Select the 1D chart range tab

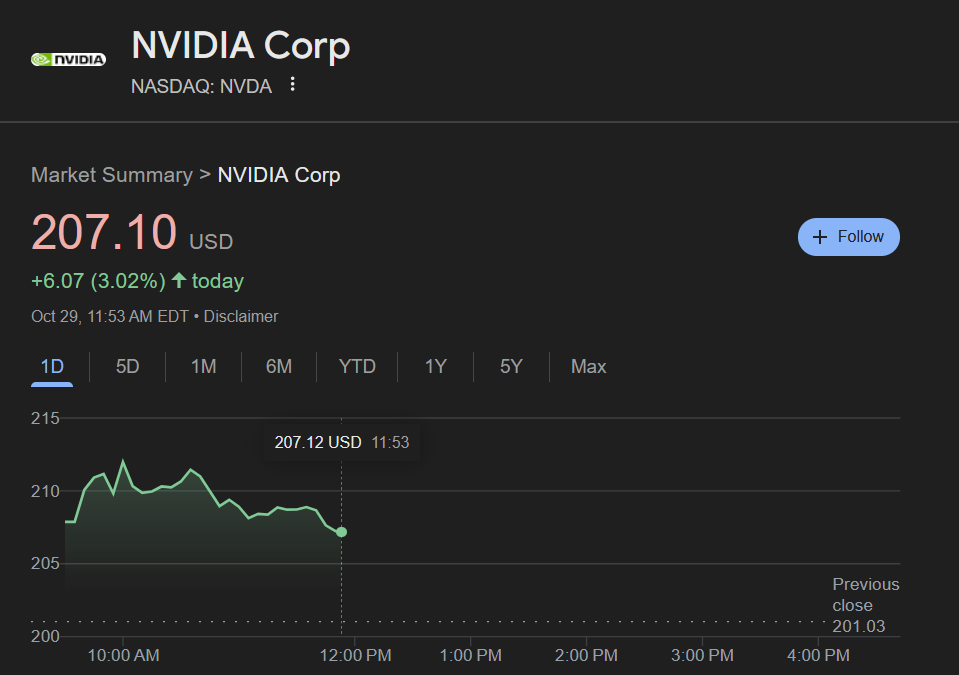(x=52, y=367)
